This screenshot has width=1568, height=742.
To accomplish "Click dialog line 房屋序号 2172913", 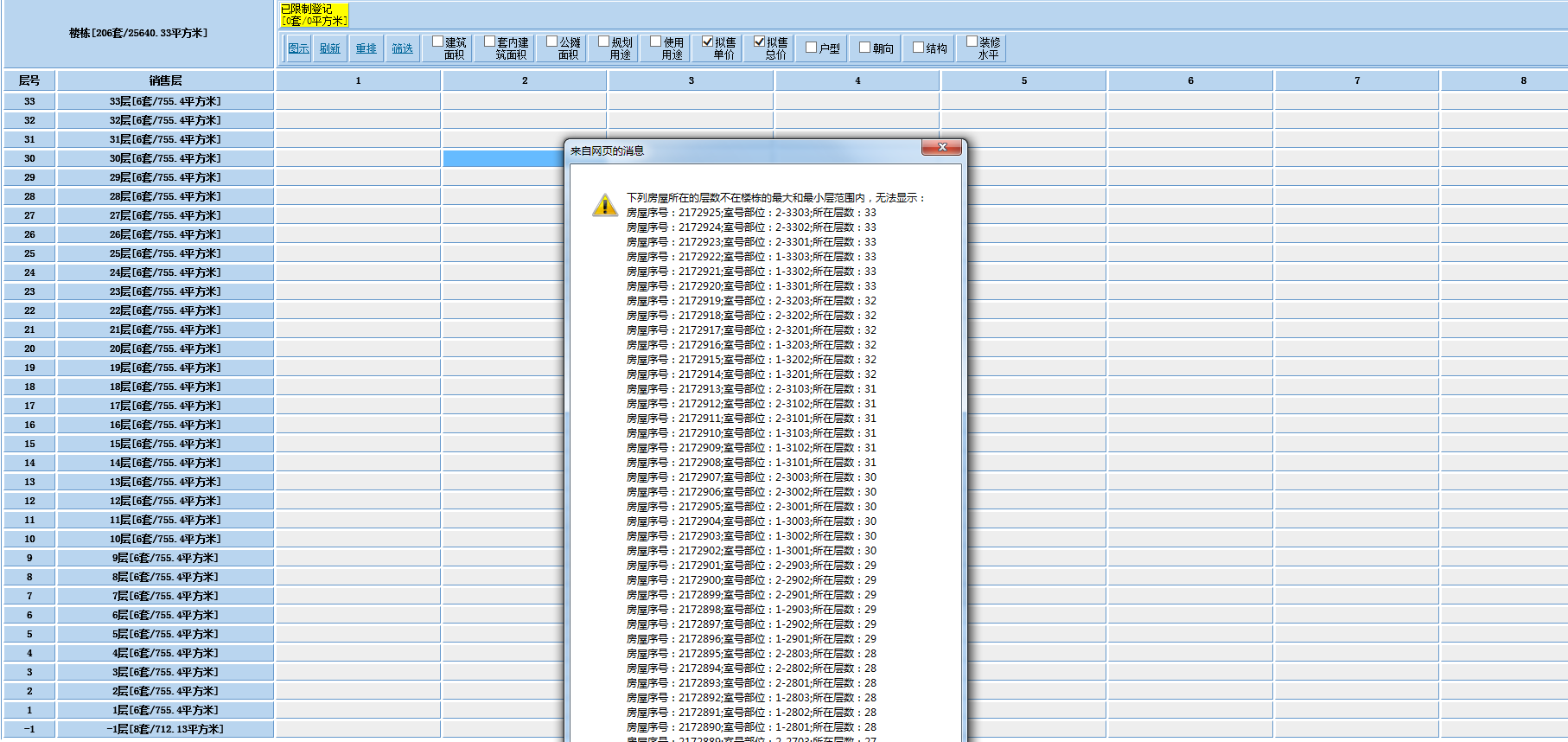I will pyautogui.click(x=751, y=389).
